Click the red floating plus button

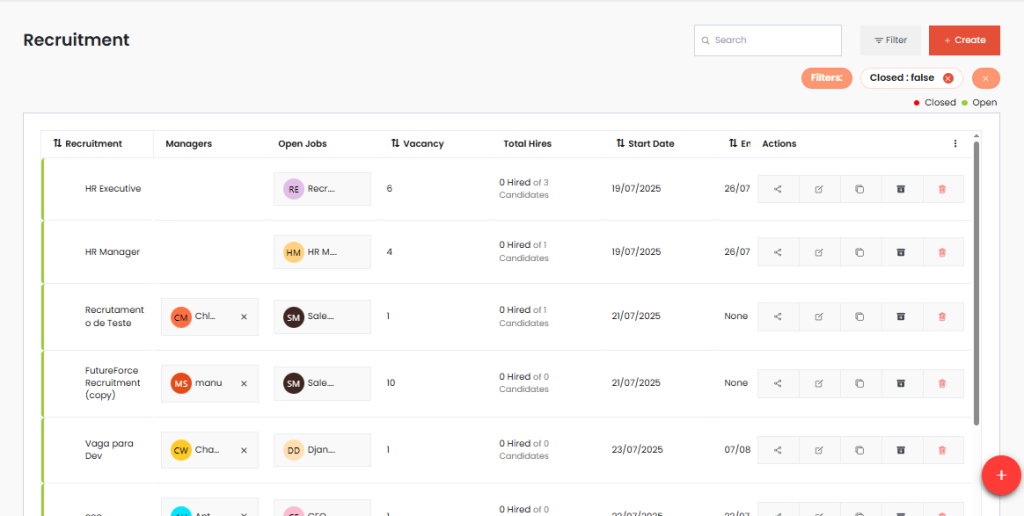click(x=1000, y=475)
